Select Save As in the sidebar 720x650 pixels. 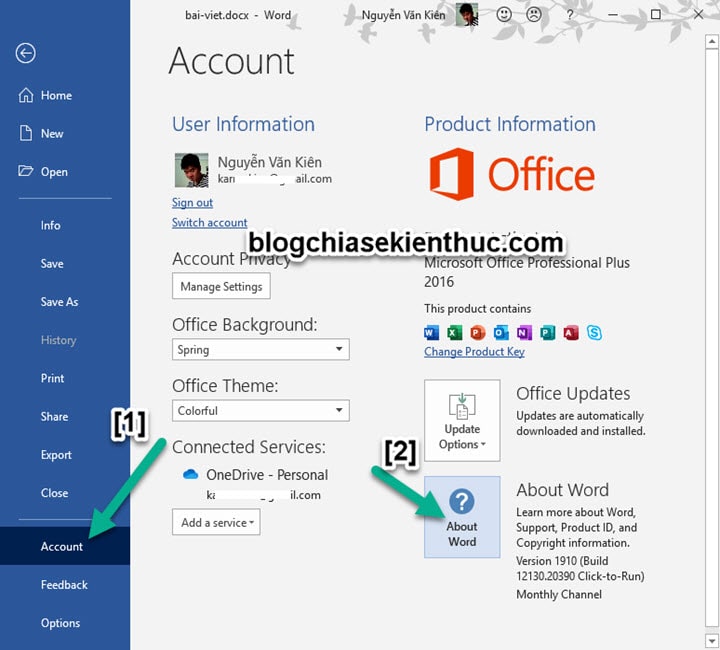pyautogui.click(x=59, y=302)
